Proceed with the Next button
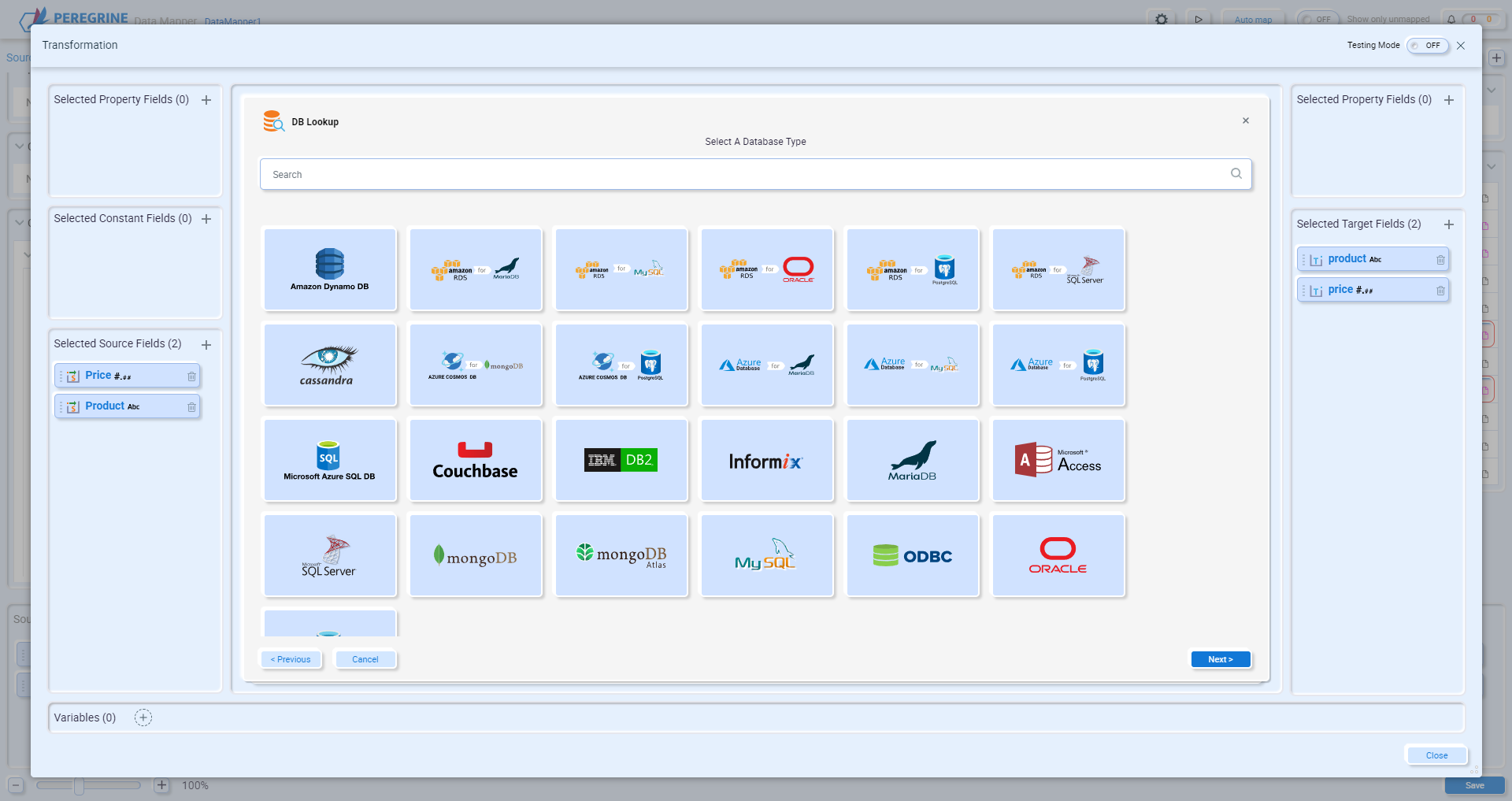 1221,659
